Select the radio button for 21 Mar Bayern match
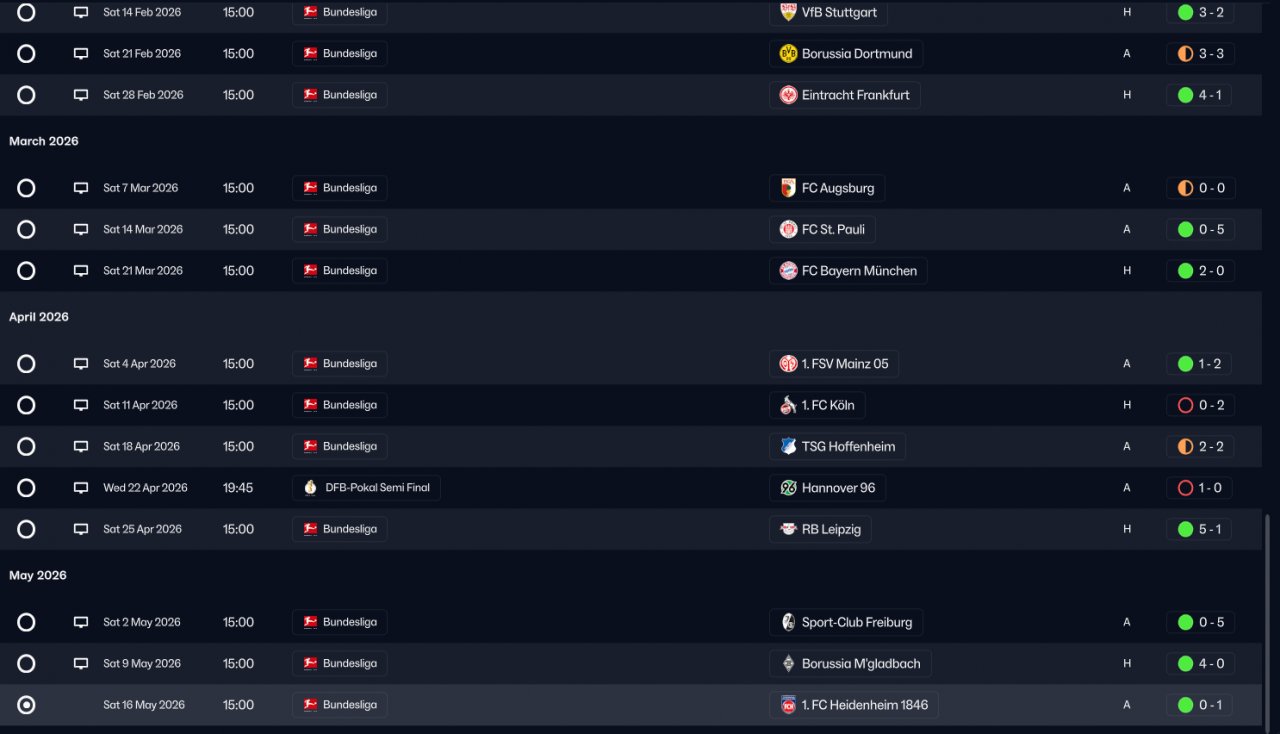The height and width of the screenshot is (734, 1280). [x=26, y=271]
